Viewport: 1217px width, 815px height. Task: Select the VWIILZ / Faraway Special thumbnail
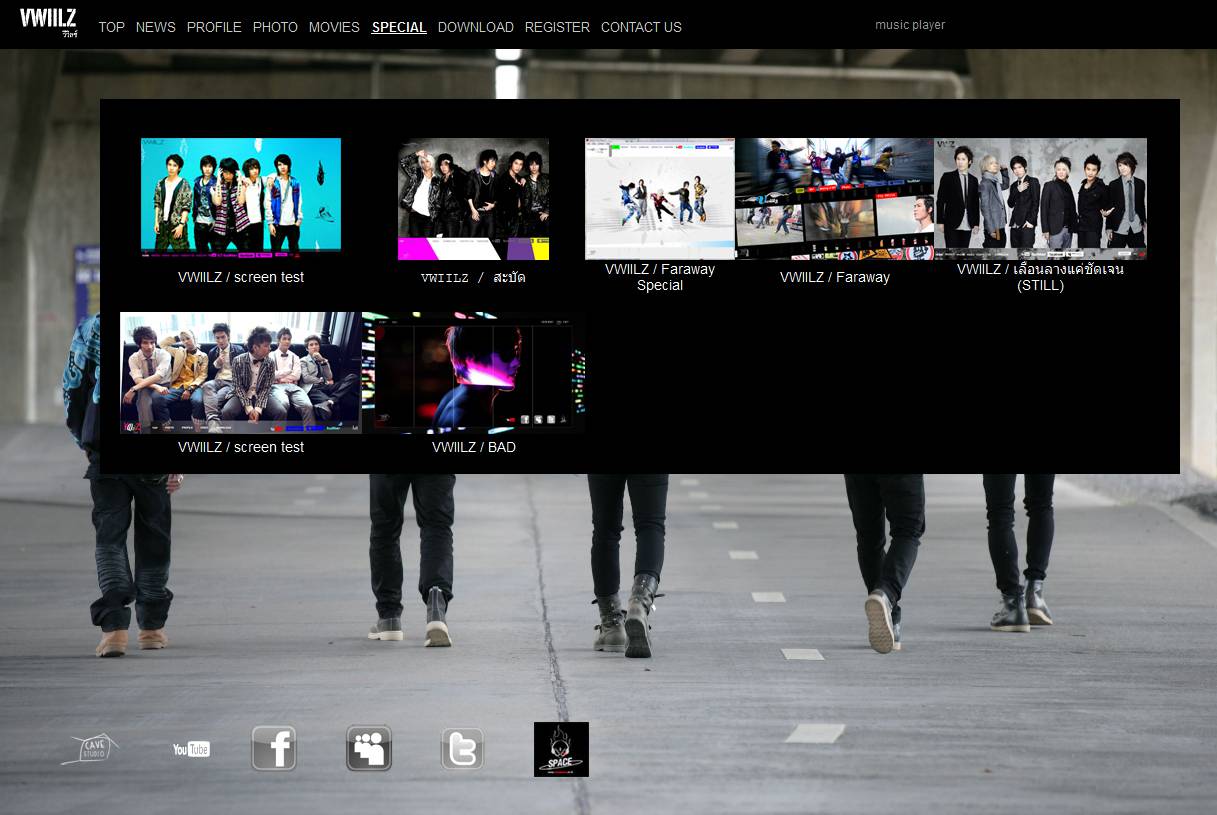[660, 198]
